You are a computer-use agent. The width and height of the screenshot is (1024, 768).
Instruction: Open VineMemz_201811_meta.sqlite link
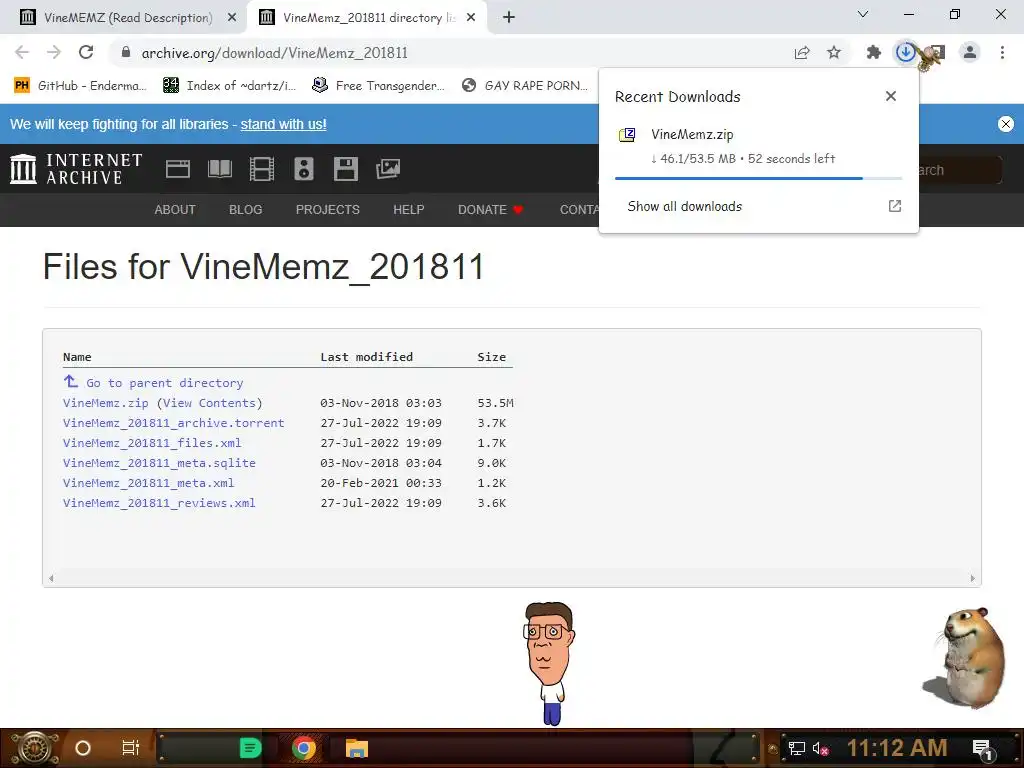159,463
